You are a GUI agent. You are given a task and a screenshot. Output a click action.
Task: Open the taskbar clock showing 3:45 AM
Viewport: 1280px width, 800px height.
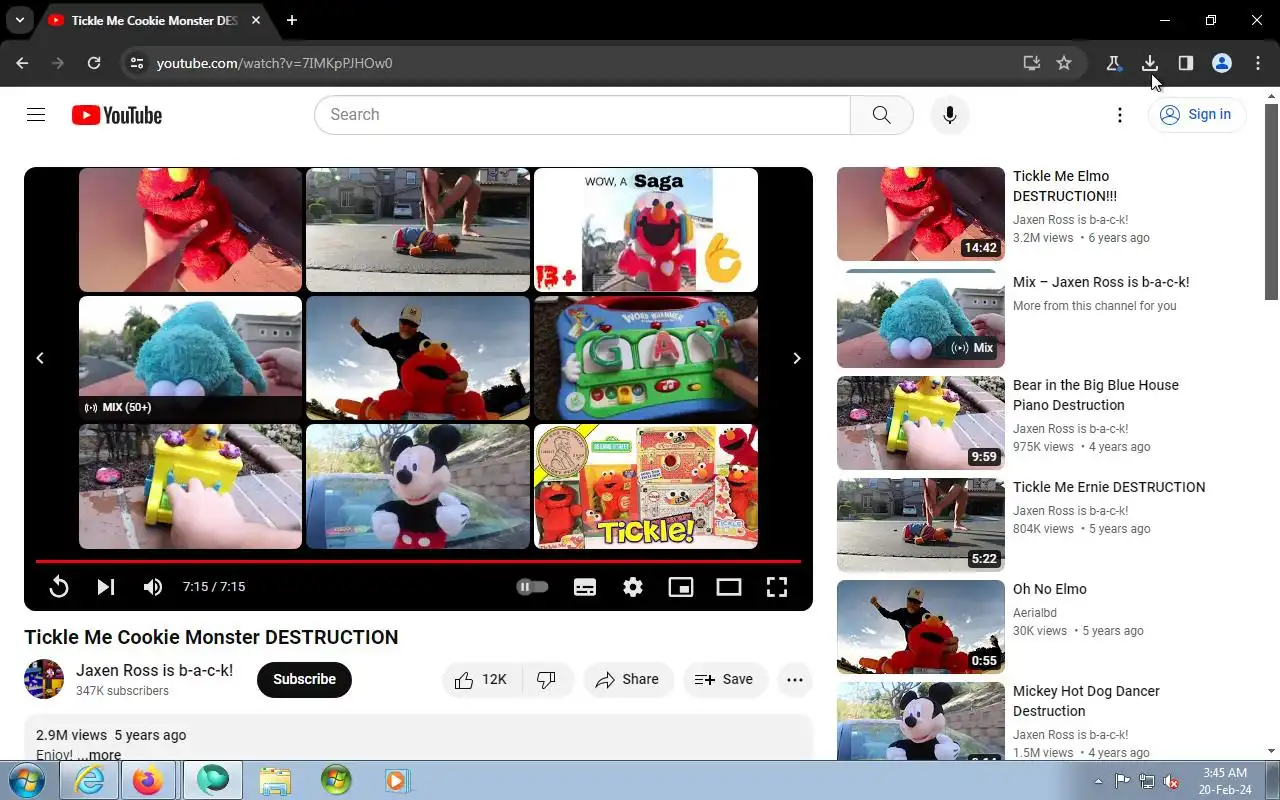tap(1225, 781)
